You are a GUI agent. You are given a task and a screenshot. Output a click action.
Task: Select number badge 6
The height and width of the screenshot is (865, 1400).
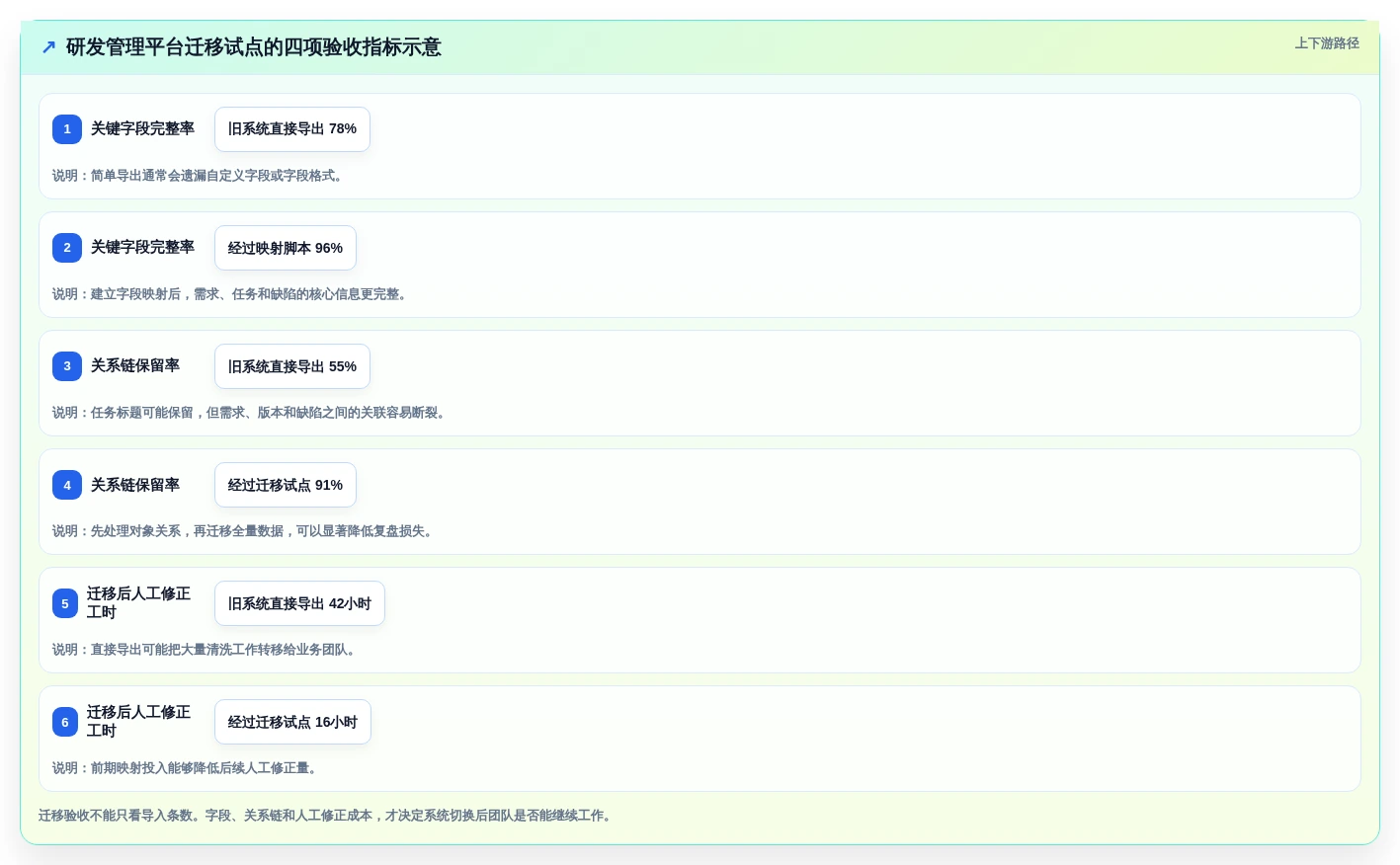(x=65, y=722)
